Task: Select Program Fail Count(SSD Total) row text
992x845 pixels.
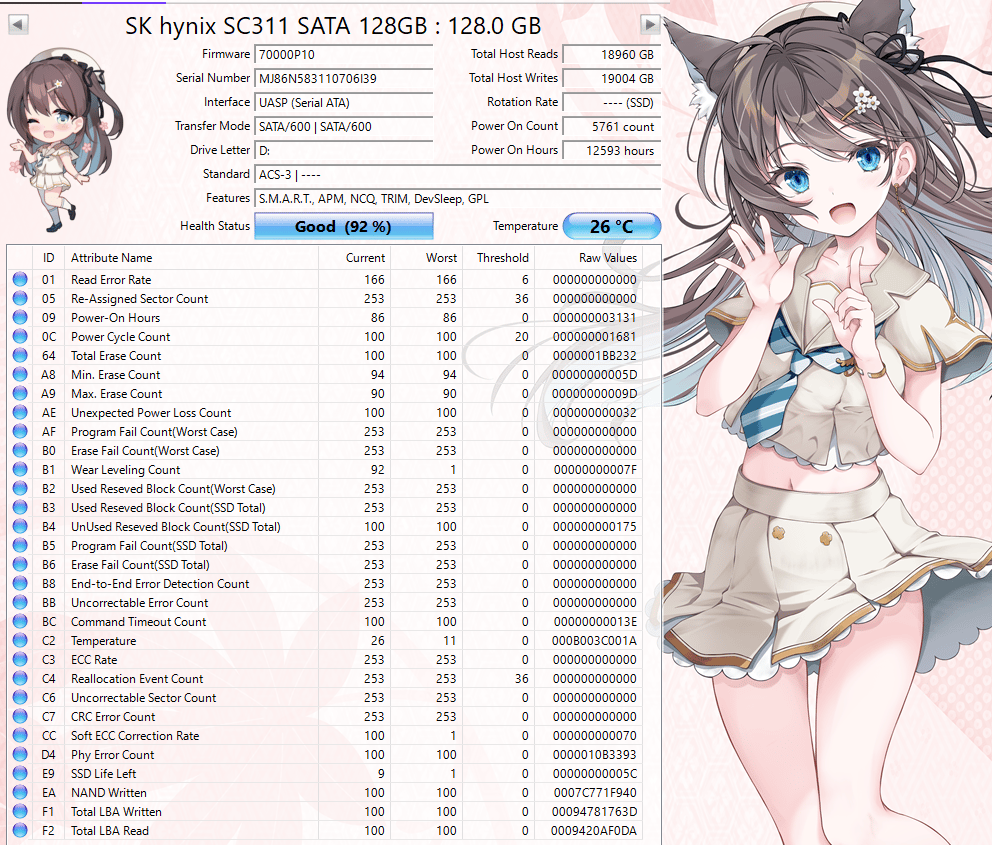Action: pos(149,545)
